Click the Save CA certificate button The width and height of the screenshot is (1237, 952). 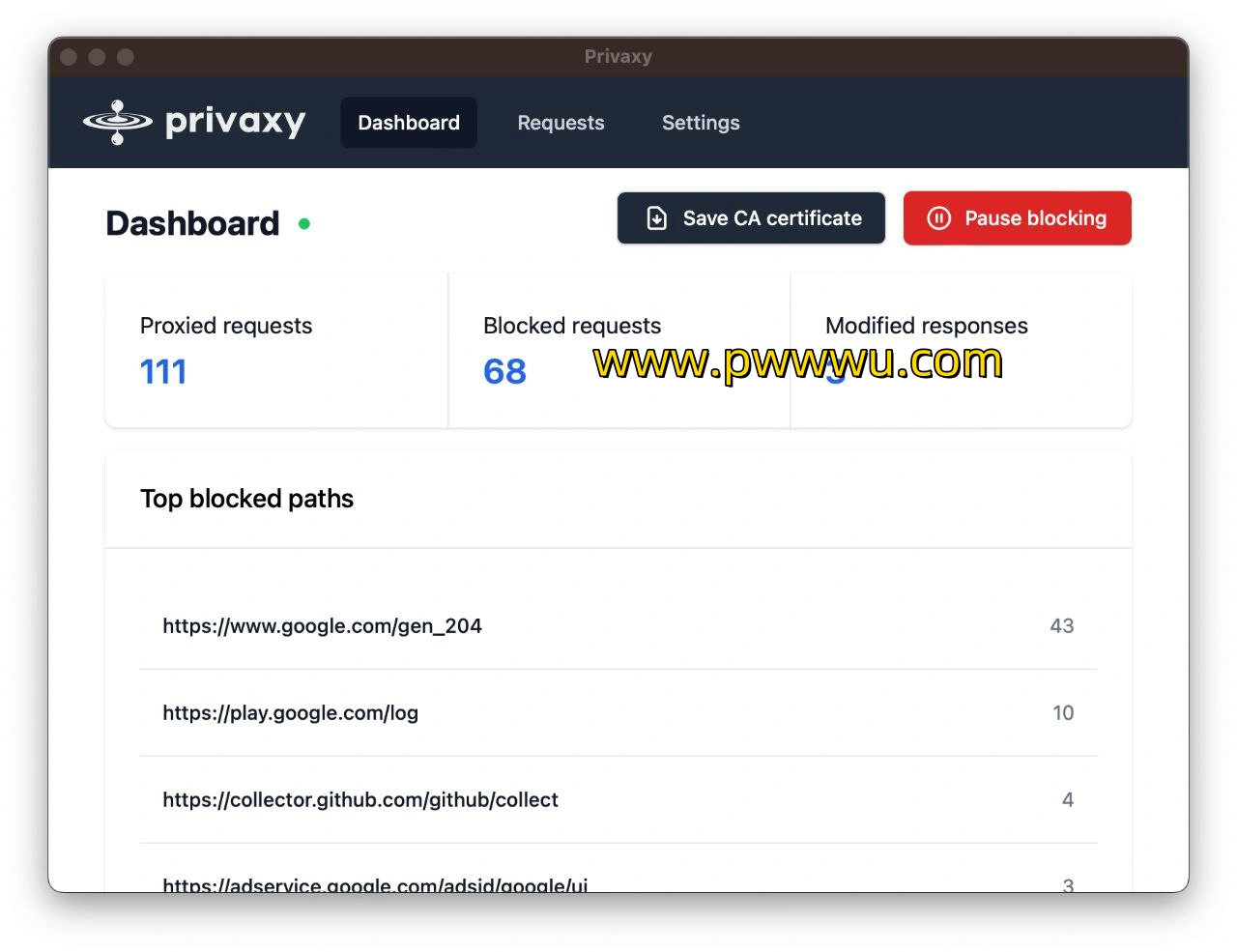coord(751,218)
